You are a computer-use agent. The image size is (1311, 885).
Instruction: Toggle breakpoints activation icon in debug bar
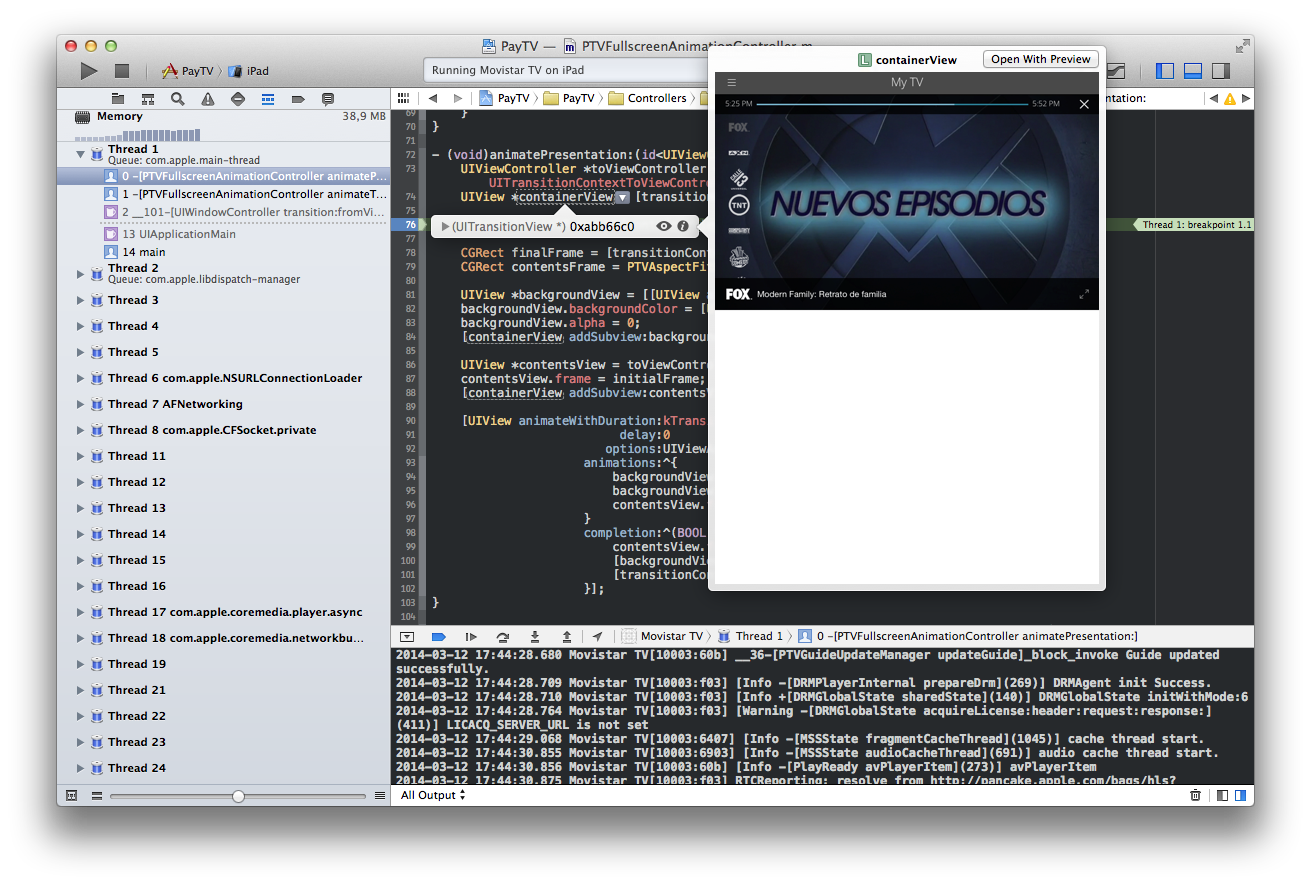point(438,636)
